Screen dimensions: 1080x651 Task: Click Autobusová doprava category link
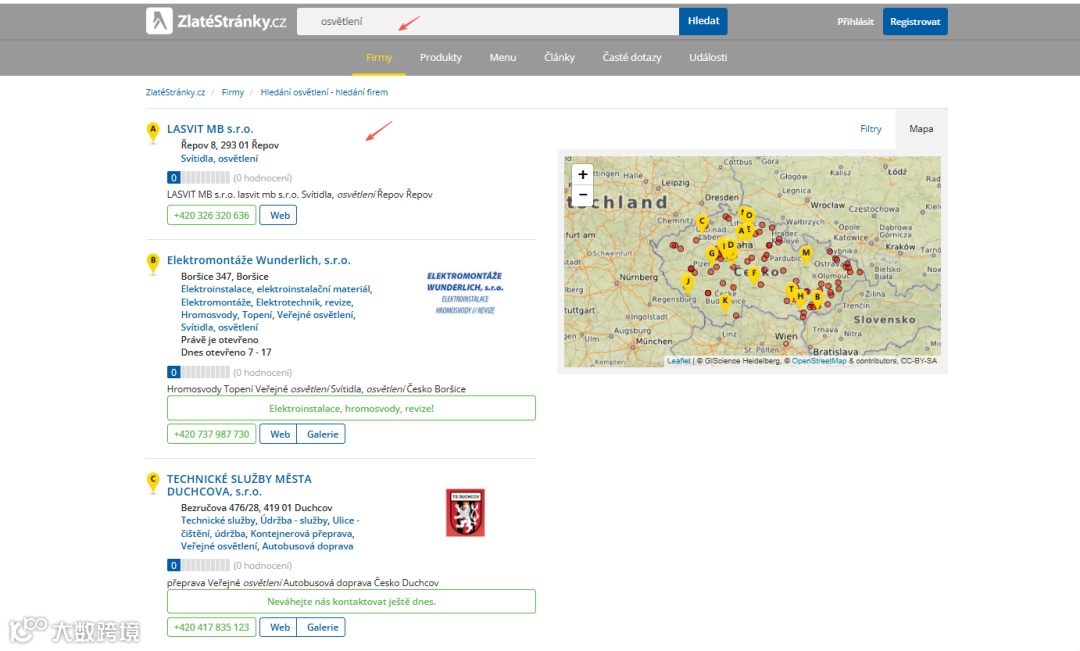click(307, 546)
